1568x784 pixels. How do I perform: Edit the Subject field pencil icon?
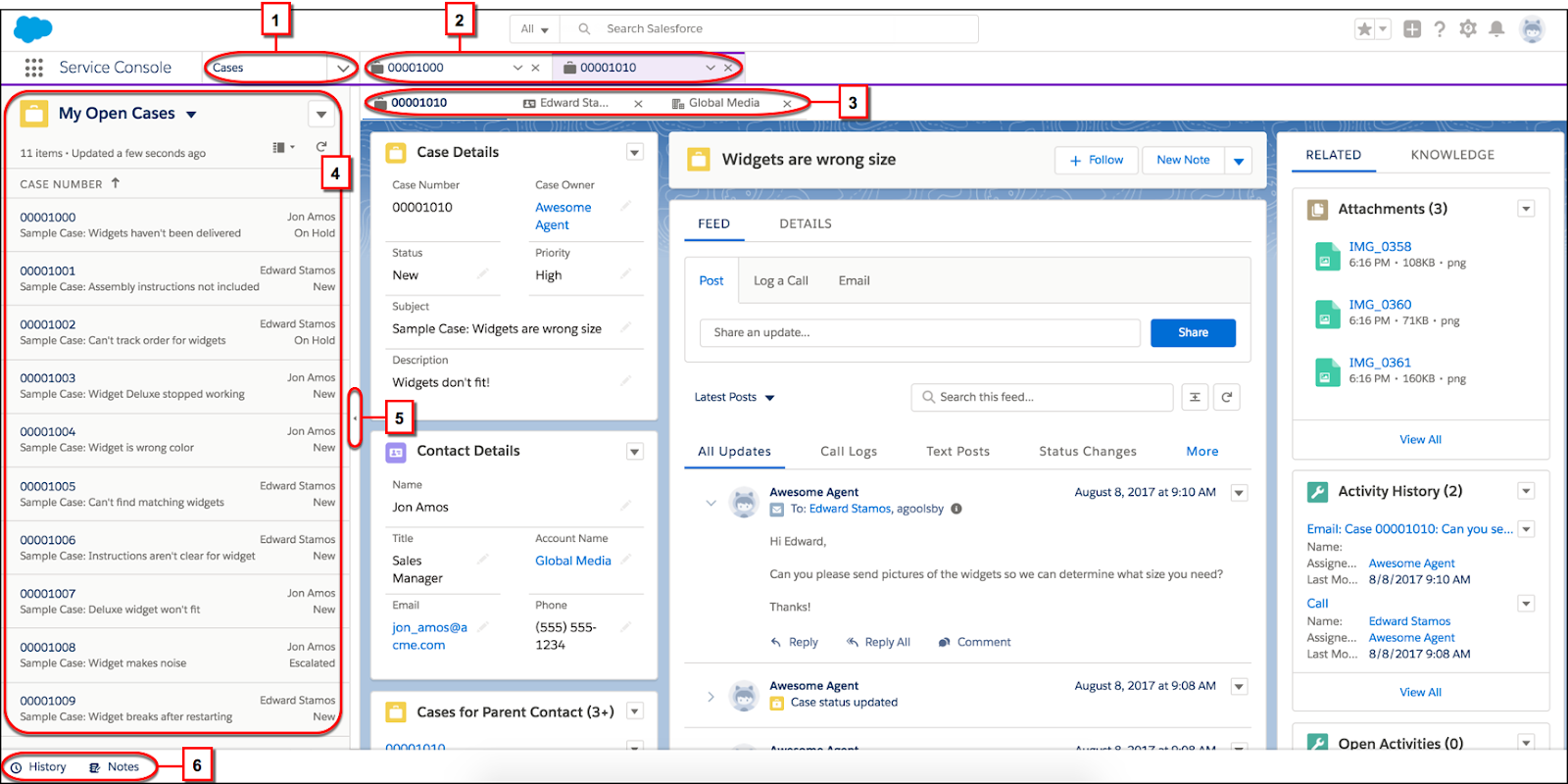[625, 328]
